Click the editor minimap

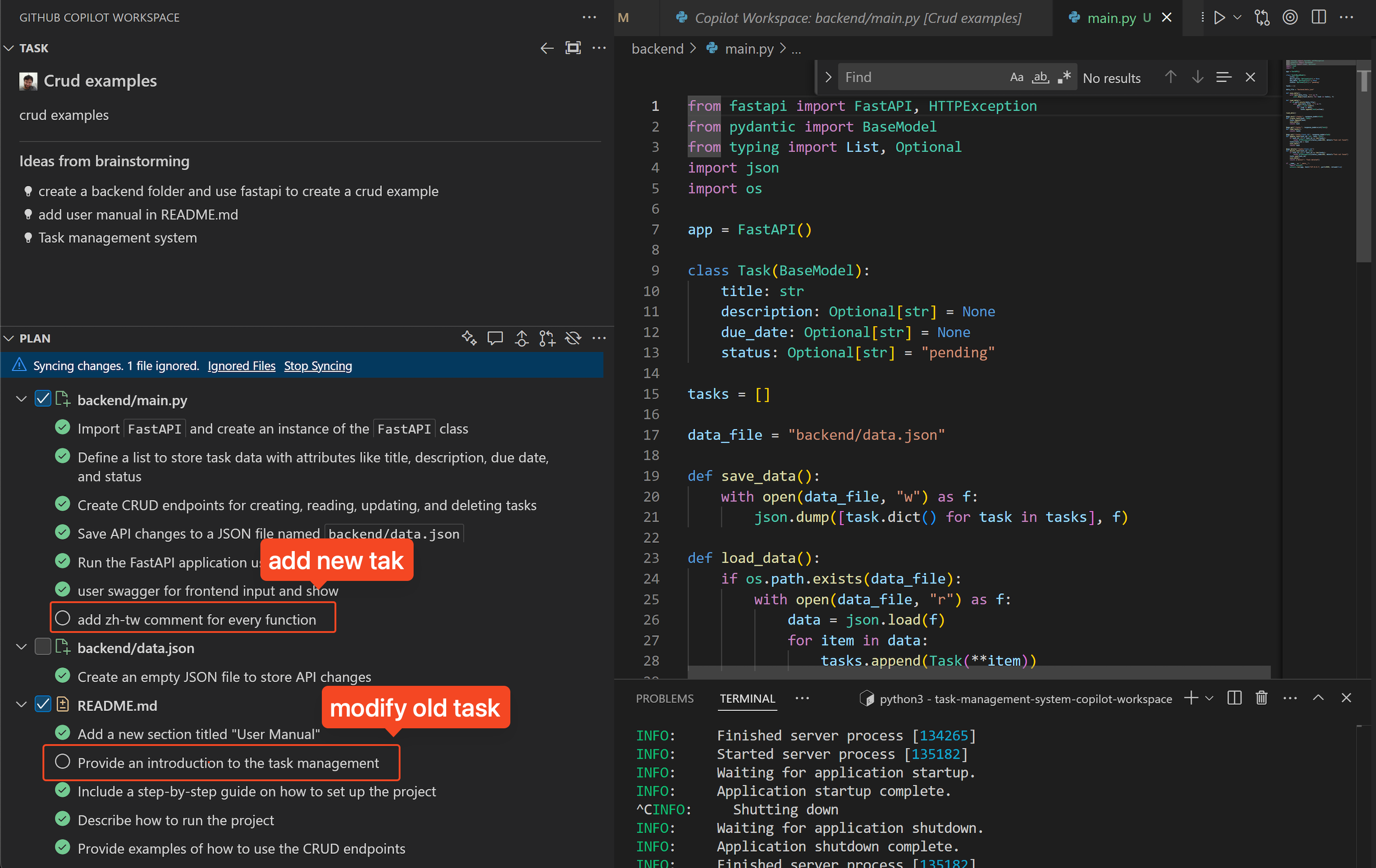coord(1319,114)
